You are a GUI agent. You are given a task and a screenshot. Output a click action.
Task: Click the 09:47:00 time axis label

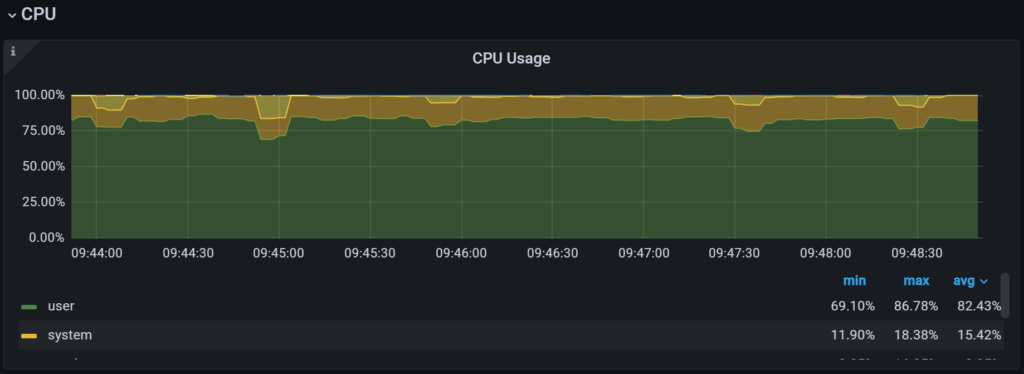[643, 253]
